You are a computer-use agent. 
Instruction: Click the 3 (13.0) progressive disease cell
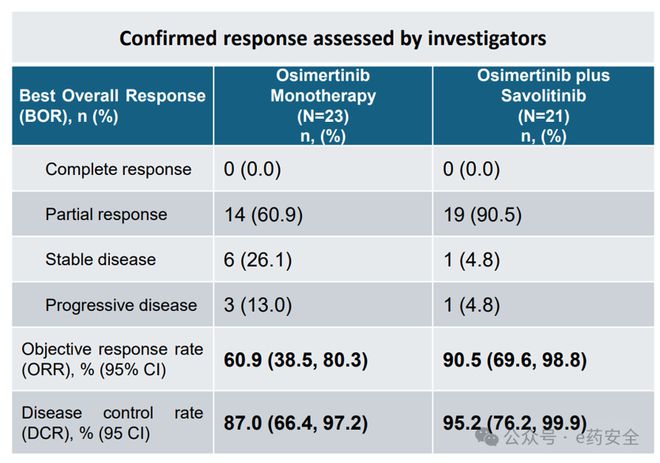[x=258, y=305]
